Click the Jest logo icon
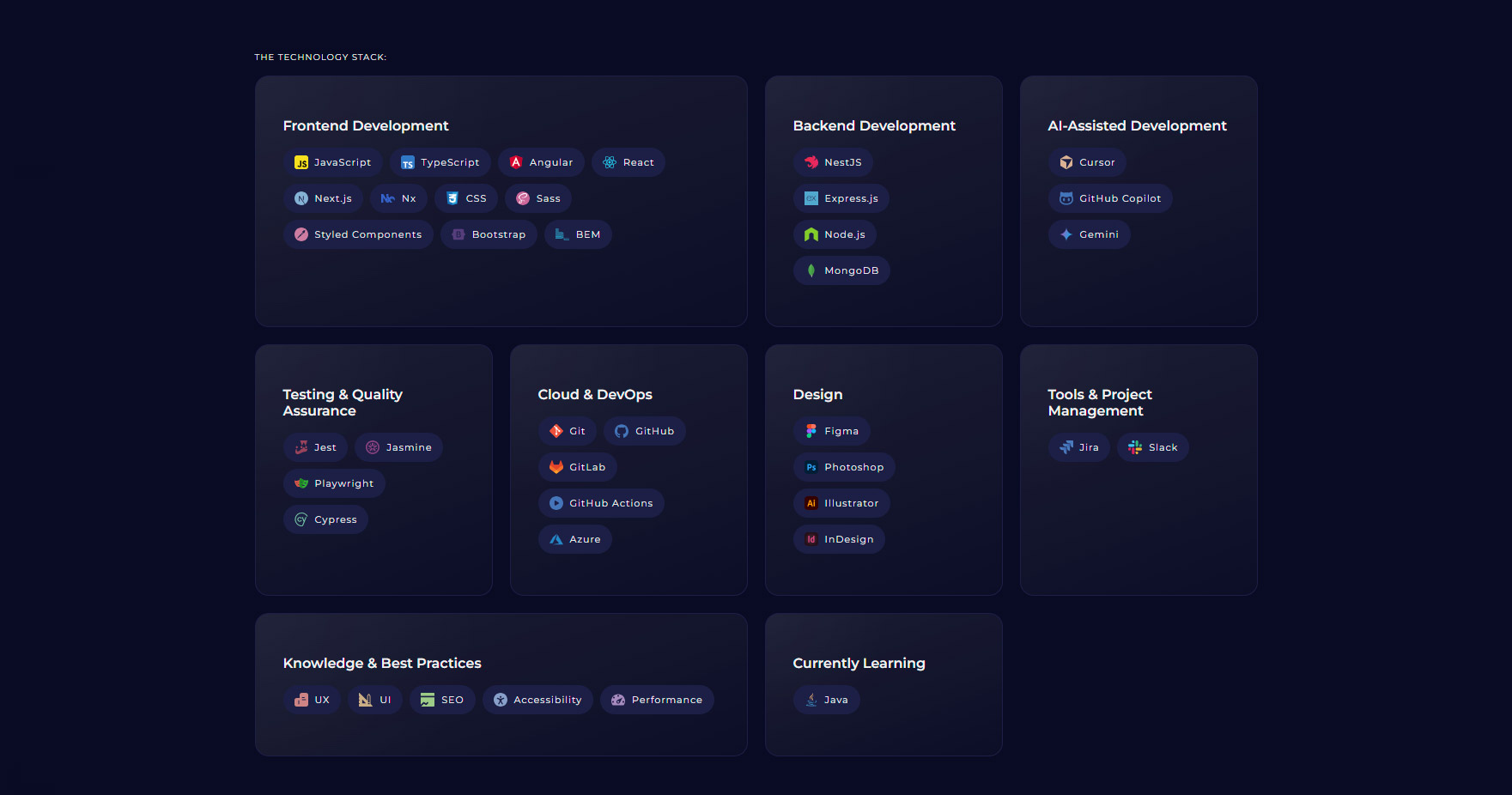The image size is (1512, 795). (301, 447)
